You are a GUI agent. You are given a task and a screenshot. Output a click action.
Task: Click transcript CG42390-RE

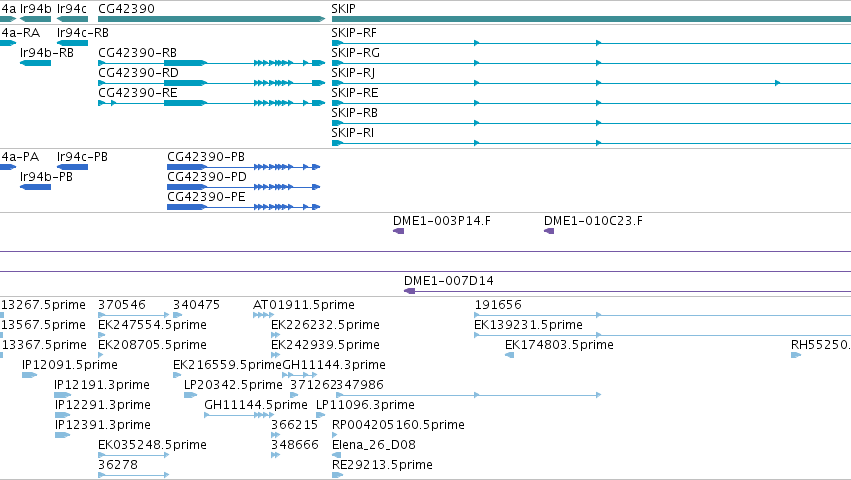212,103
